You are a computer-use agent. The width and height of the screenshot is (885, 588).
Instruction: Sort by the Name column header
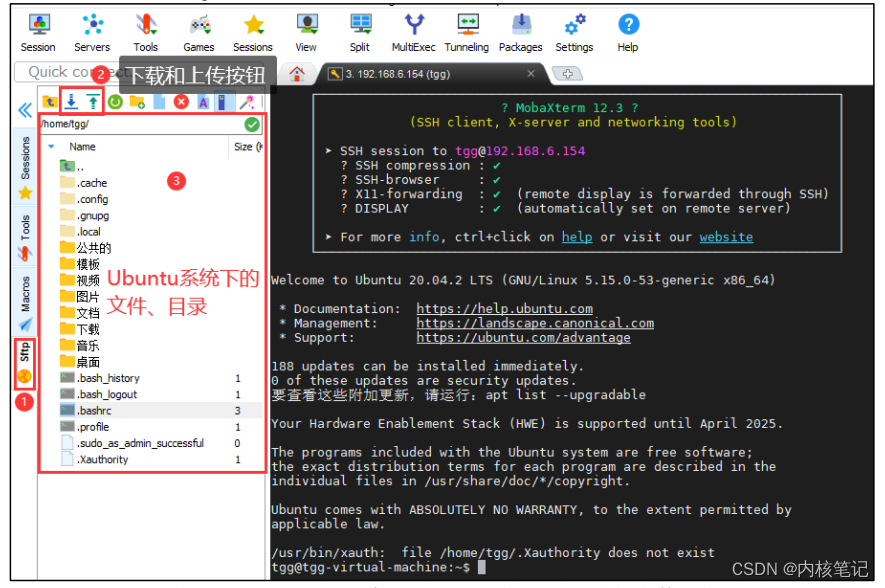tap(82, 147)
